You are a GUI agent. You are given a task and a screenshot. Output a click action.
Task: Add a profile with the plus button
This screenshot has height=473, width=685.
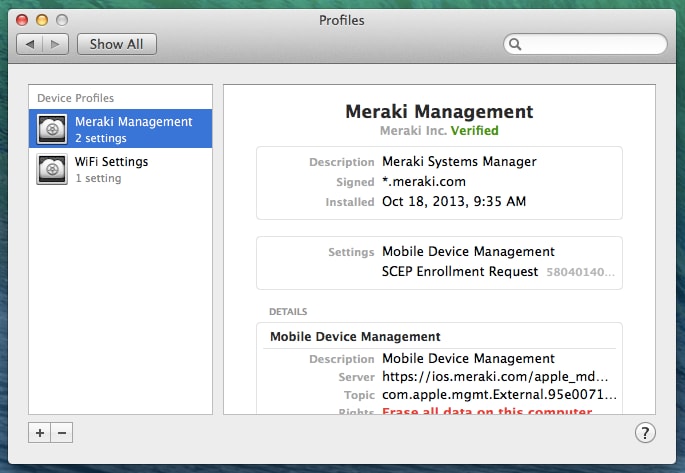[40, 433]
